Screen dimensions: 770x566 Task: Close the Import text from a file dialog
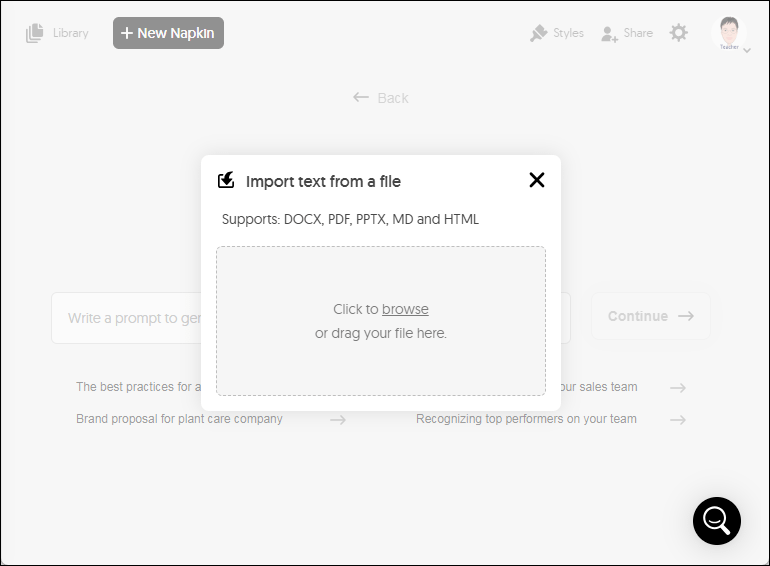coord(537,180)
